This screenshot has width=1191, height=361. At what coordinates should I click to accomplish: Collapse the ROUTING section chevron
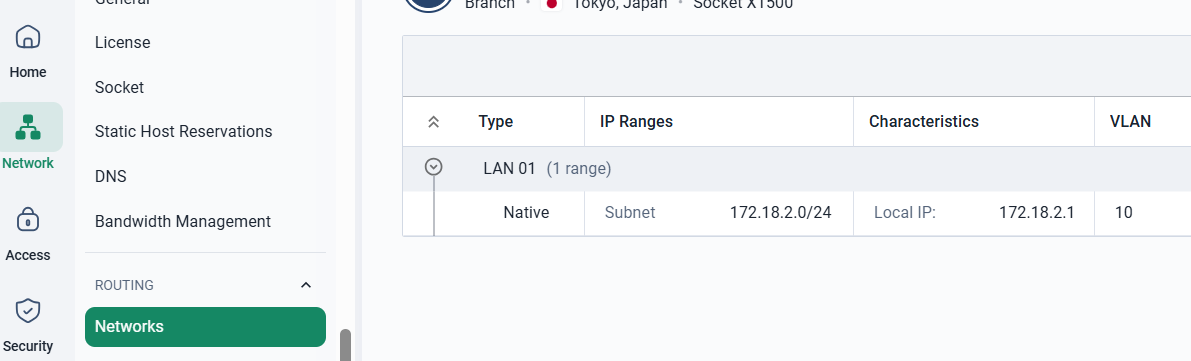[306, 285]
